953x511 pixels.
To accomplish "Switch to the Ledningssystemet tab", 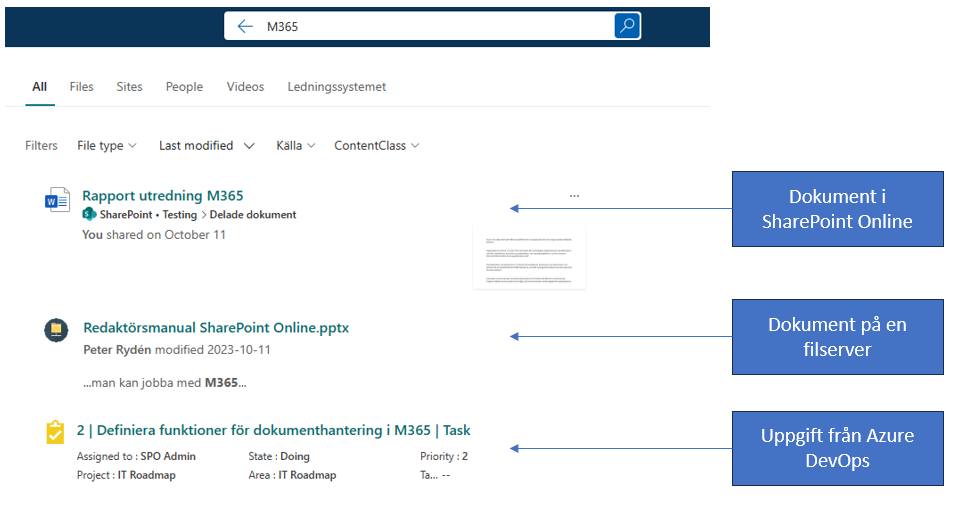I will (337, 87).
